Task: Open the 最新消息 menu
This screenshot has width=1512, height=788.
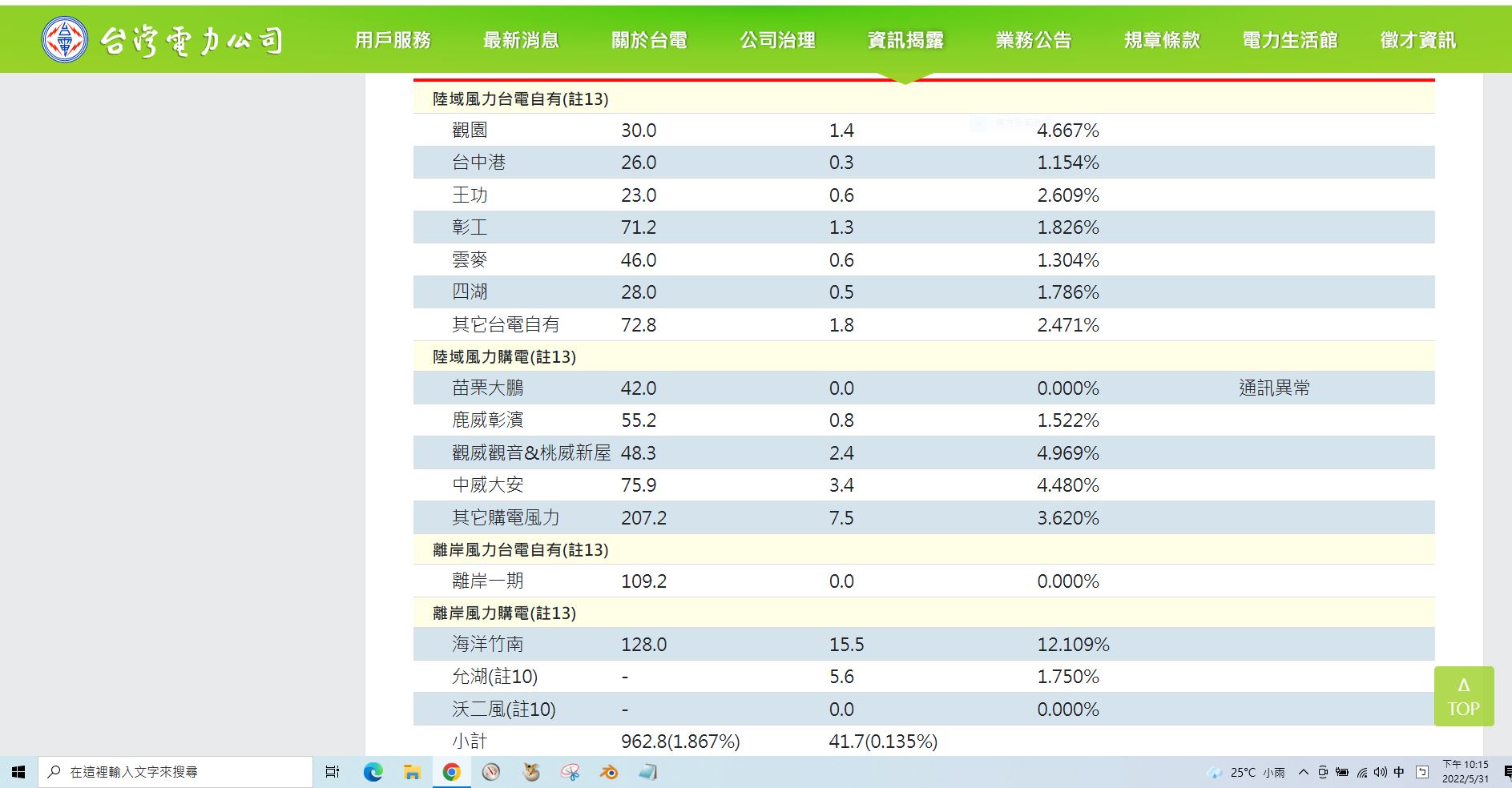Action: (521, 40)
